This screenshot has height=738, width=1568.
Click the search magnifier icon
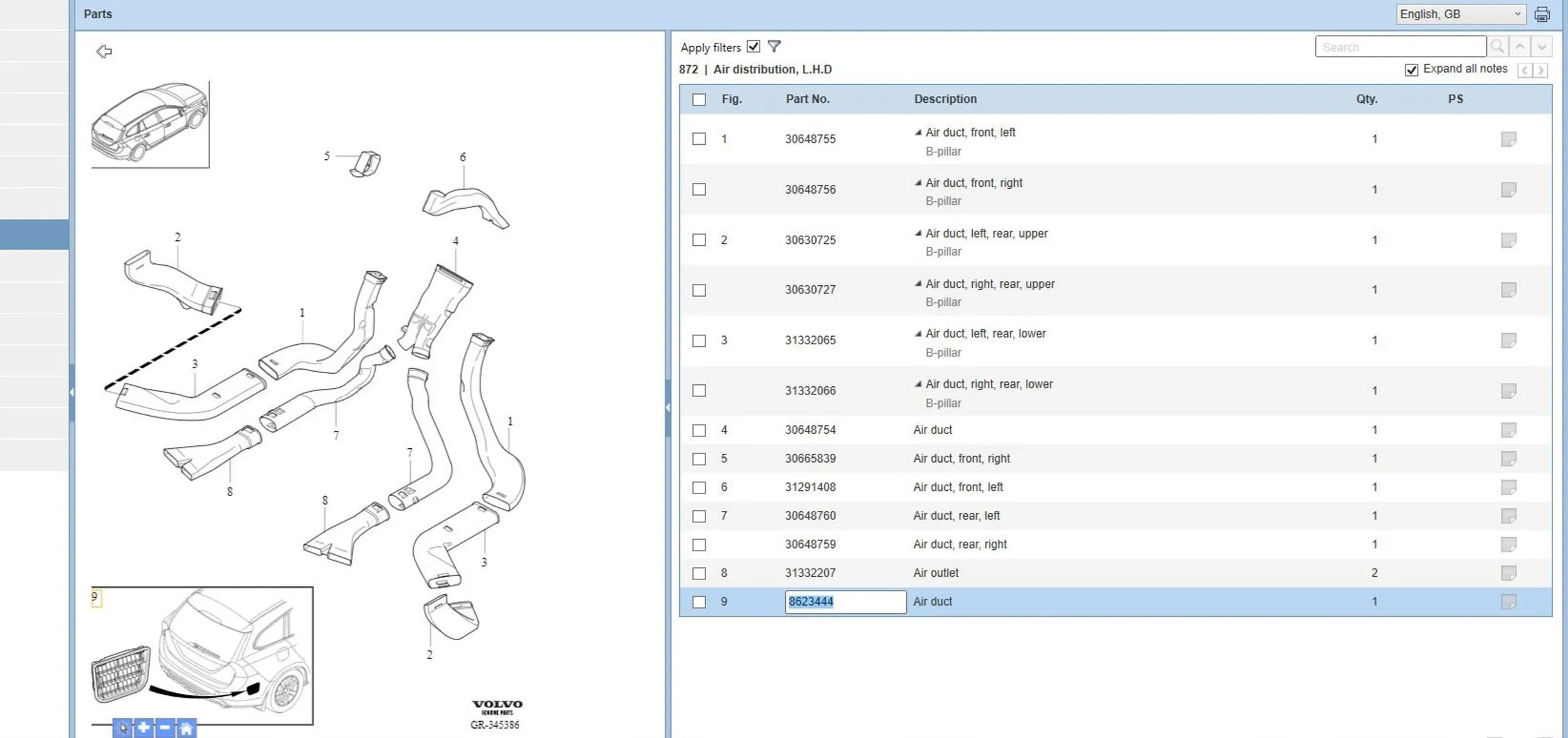click(1497, 46)
